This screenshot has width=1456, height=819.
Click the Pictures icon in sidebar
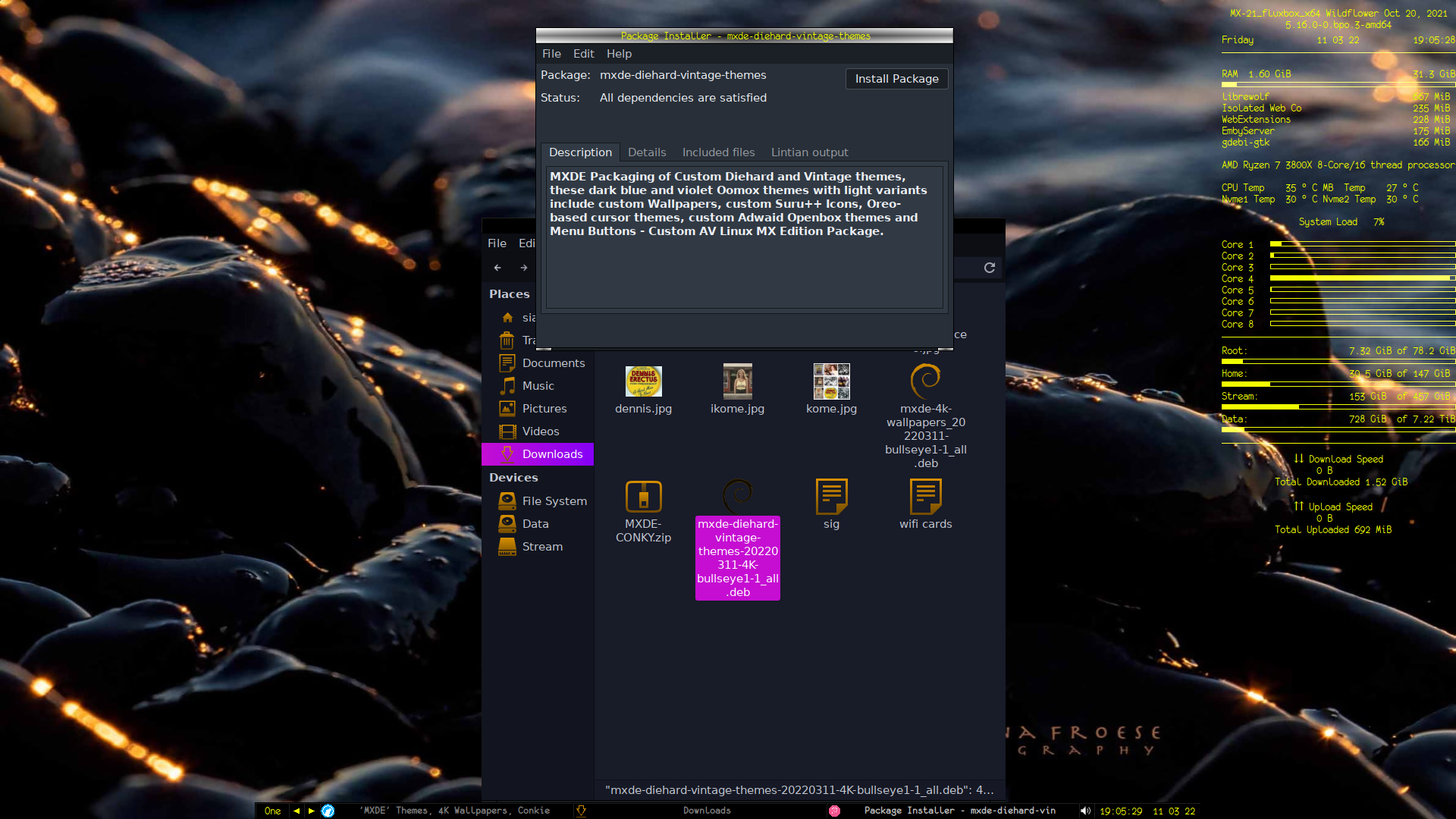click(507, 409)
